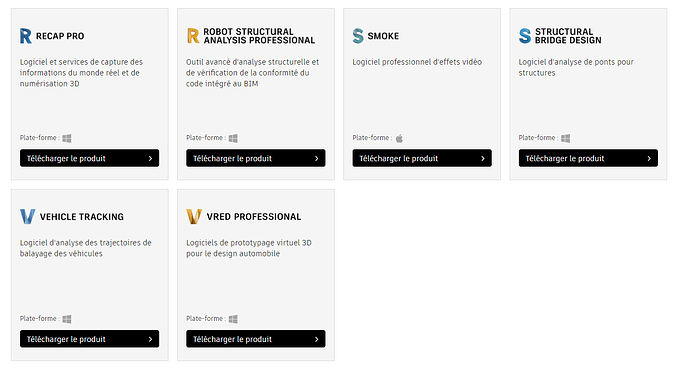Screen dimensions: 690x386
Task: Click the Windows platform icon on VRED Professional card
Action: 233,319
